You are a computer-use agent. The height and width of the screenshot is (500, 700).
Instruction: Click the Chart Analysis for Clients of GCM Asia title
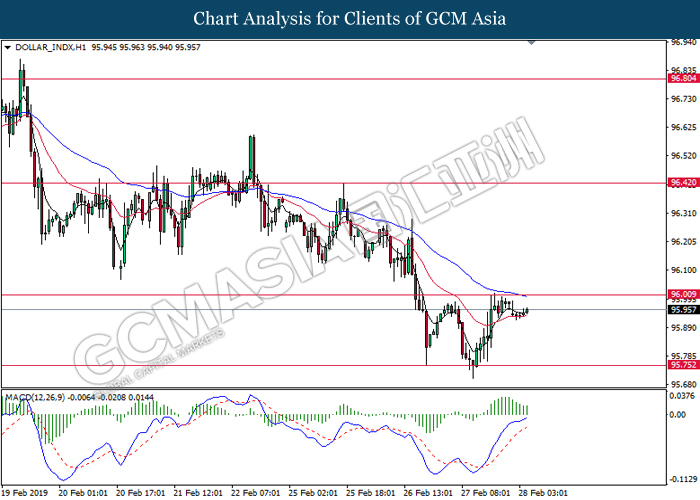350,19
